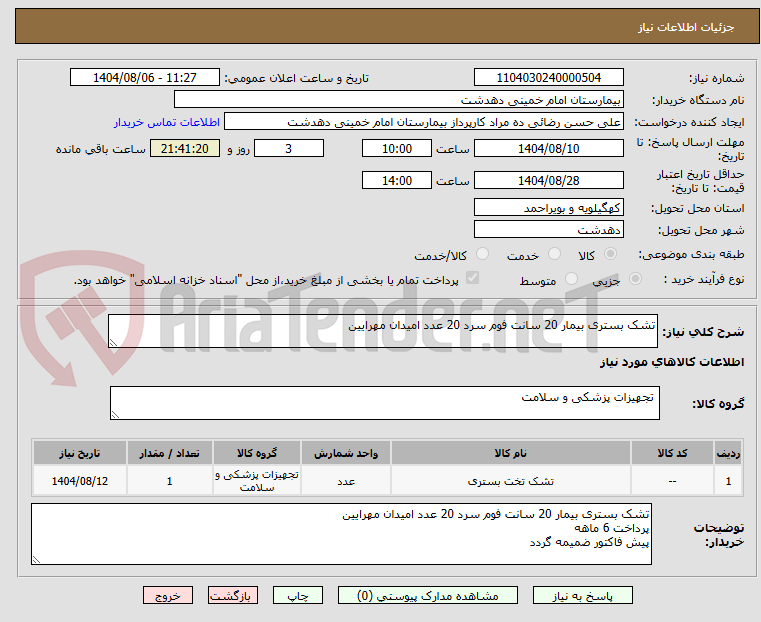
Task: Click the تعداد / مقدار column header
Action: (169, 453)
